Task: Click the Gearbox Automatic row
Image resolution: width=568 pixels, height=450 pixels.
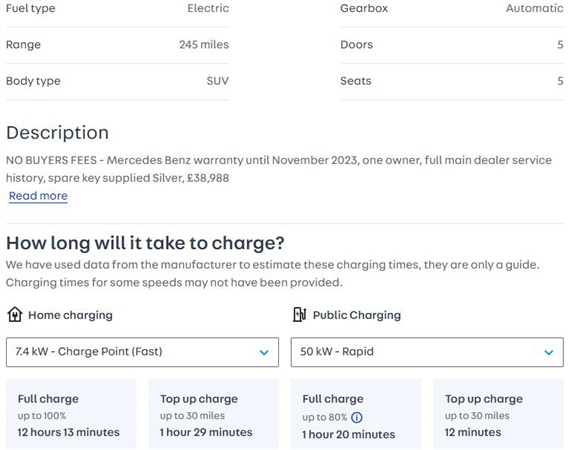Action: (452, 11)
